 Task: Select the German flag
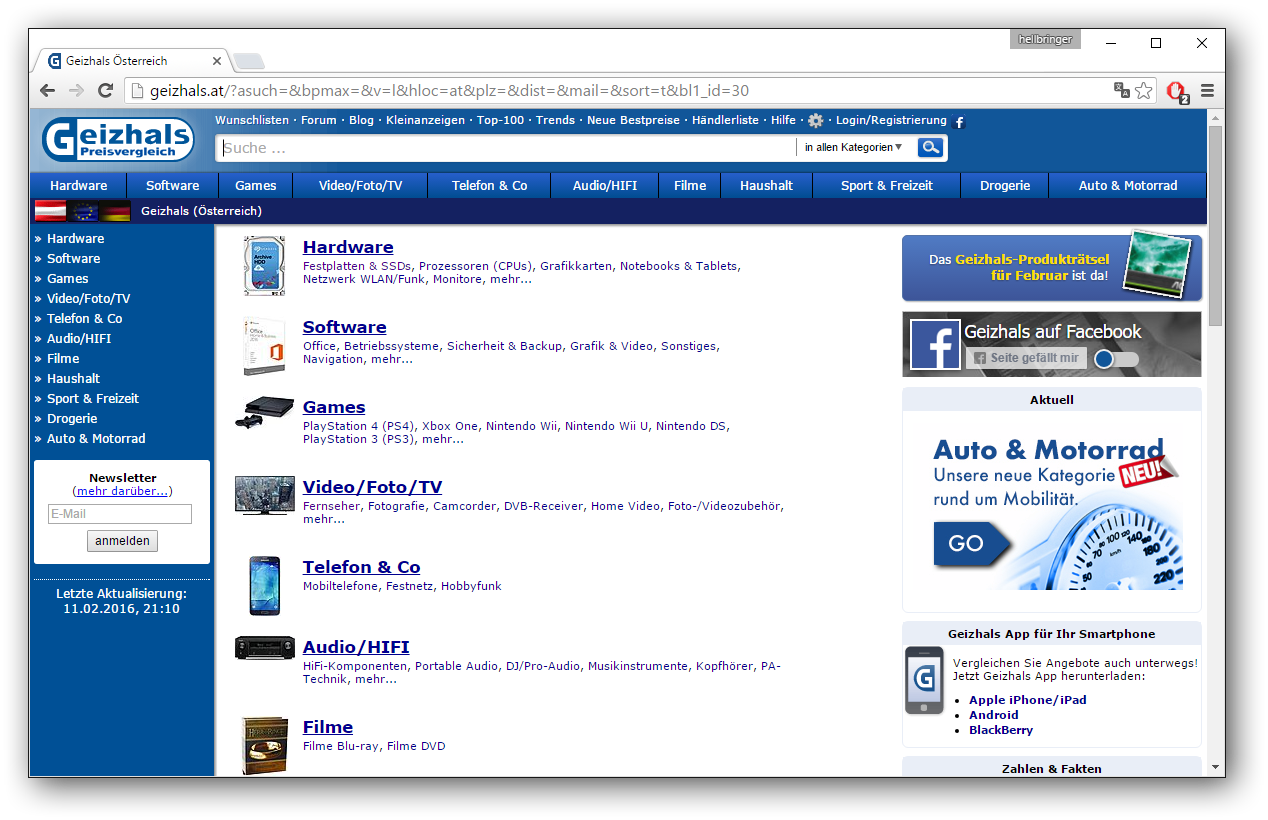click(x=115, y=211)
